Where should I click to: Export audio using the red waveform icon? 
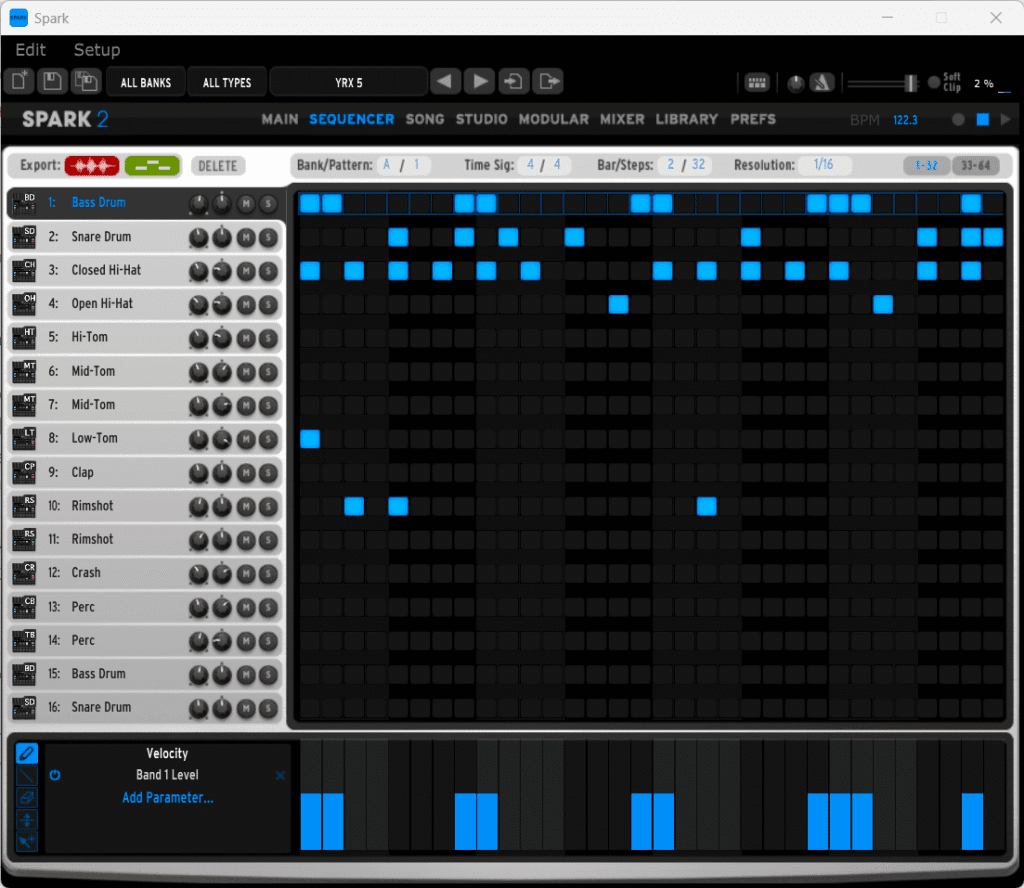point(92,165)
